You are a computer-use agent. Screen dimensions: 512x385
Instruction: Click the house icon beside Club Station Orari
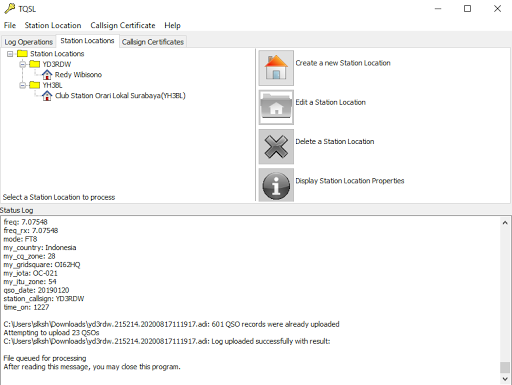(x=47, y=96)
